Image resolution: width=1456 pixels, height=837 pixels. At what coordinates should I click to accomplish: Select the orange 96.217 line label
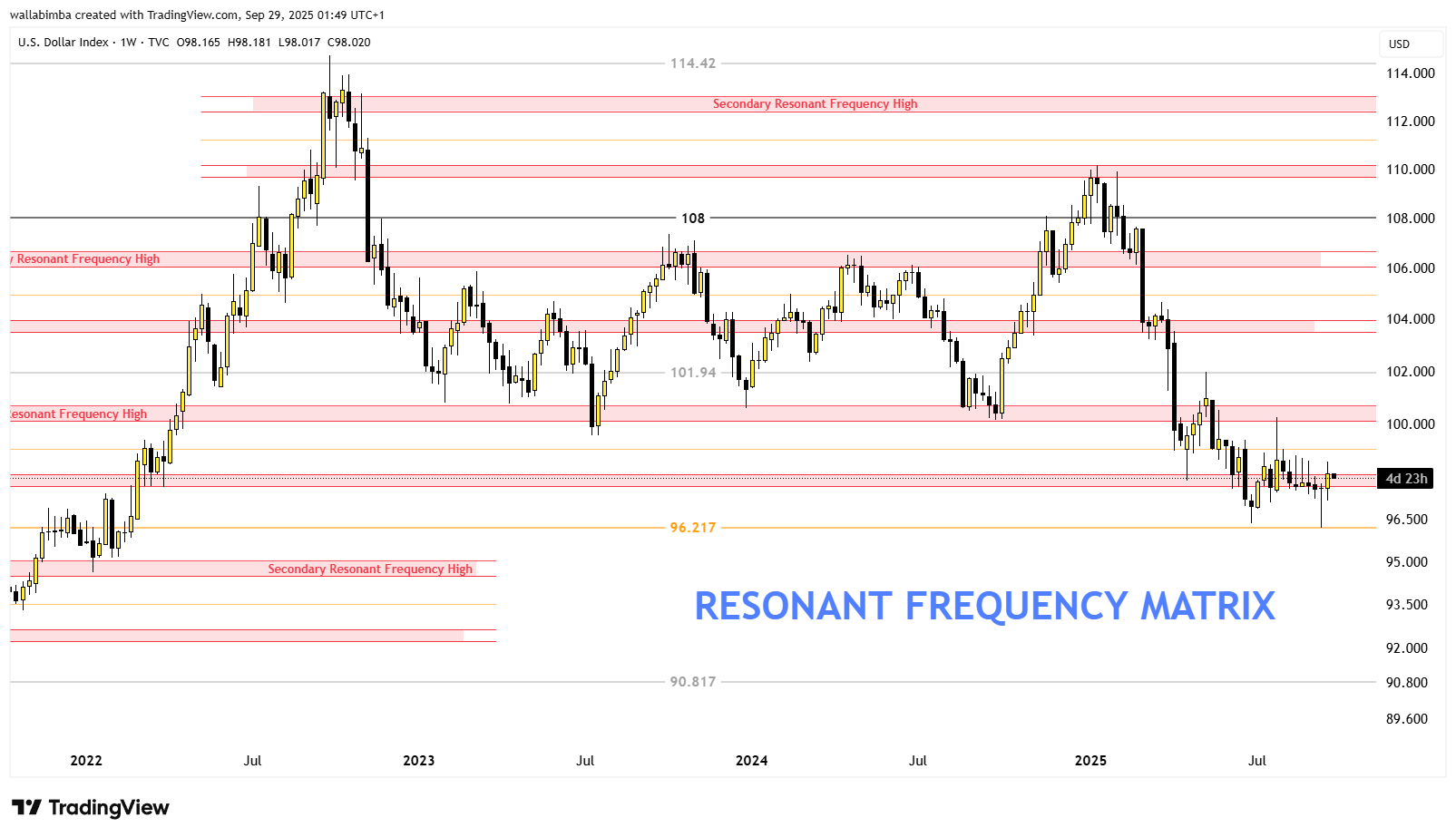click(x=693, y=528)
